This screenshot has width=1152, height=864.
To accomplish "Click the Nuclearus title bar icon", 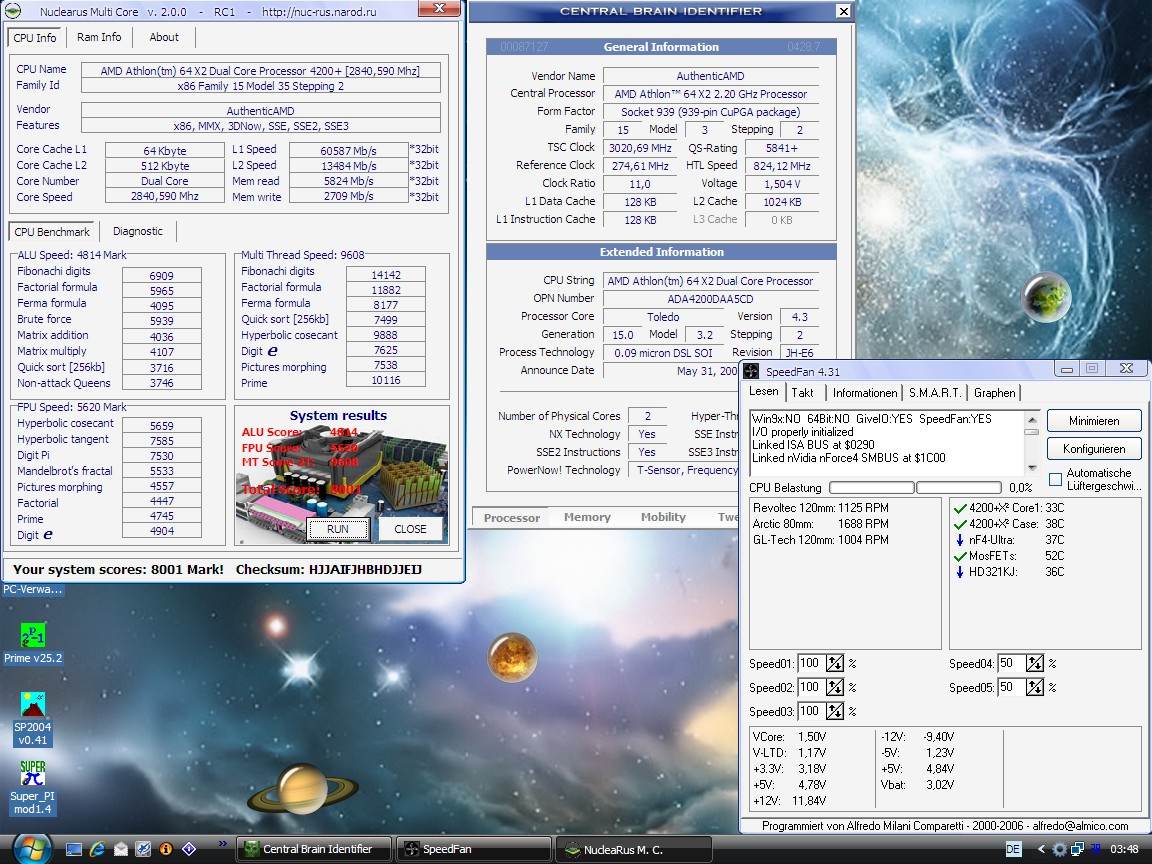I will [13, 11].
